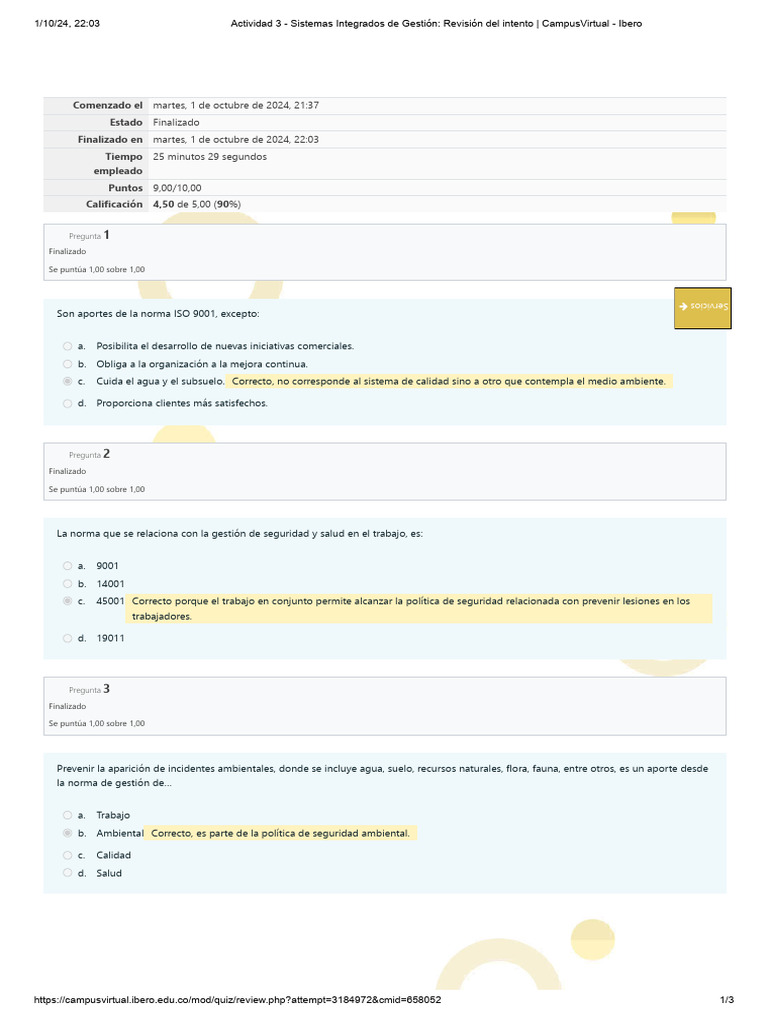
Task: Select radio c 'Cuida el agua y el subsuelo'
Action: [67, 381]
